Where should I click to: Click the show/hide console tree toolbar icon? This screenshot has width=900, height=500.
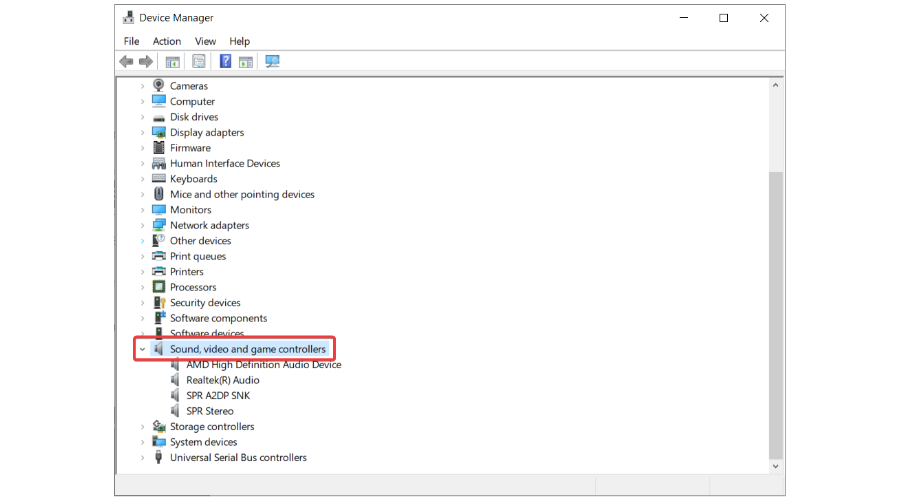tap(172, 61)
